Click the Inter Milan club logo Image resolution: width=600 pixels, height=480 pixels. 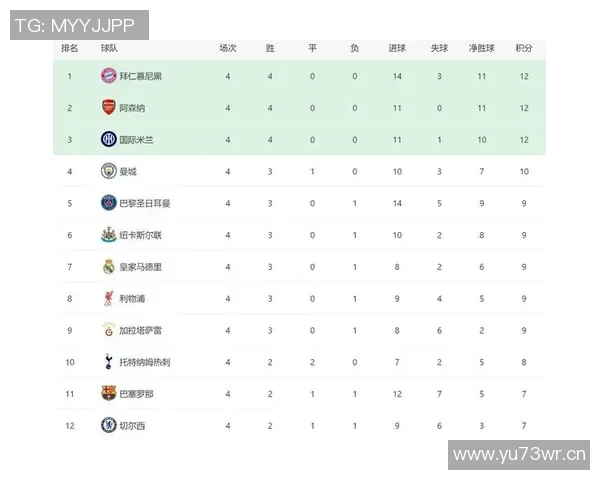[x=108, y=139]
